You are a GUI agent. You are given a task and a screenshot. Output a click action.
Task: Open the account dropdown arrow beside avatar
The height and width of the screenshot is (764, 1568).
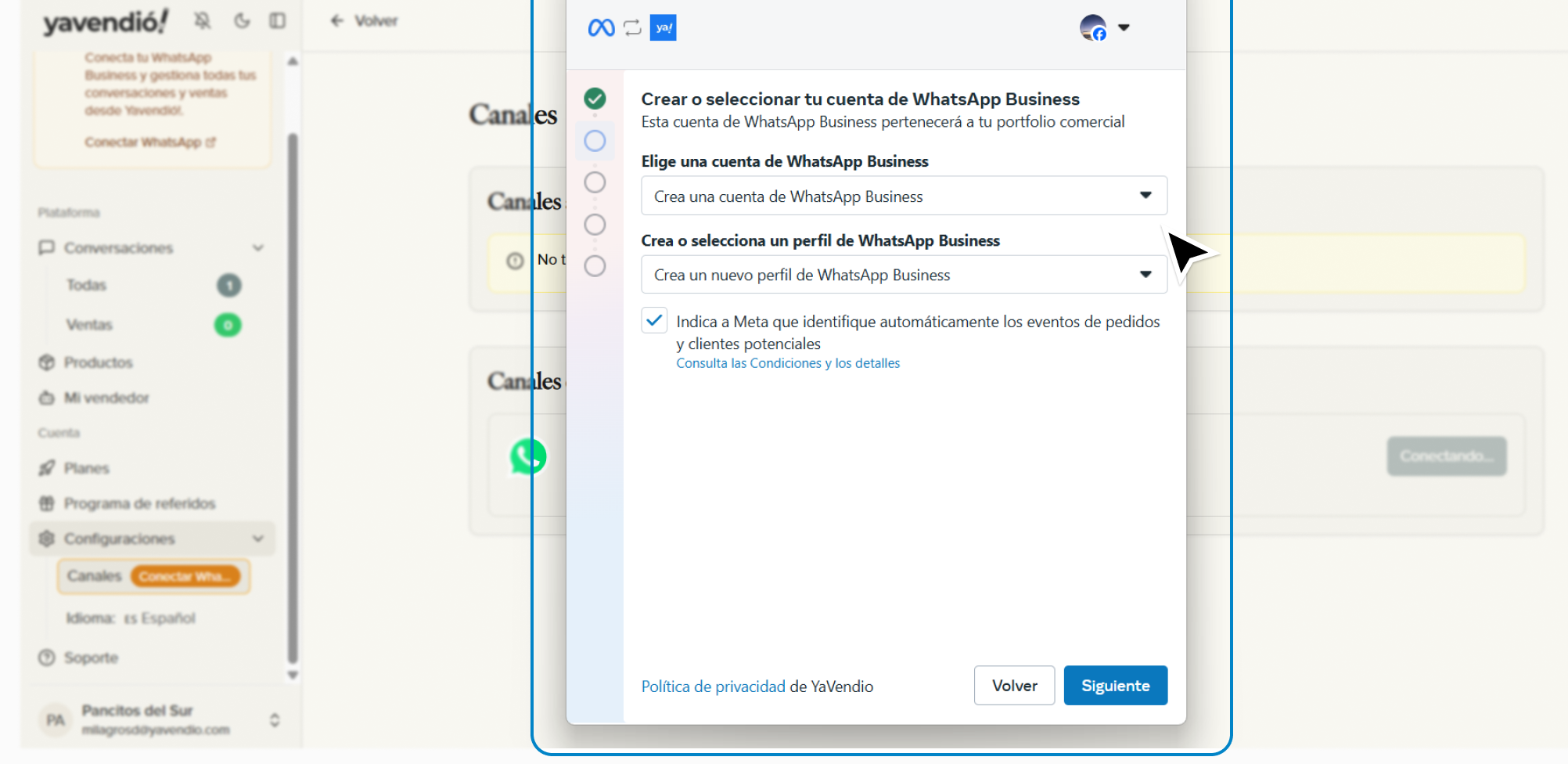click(1124, 27)
